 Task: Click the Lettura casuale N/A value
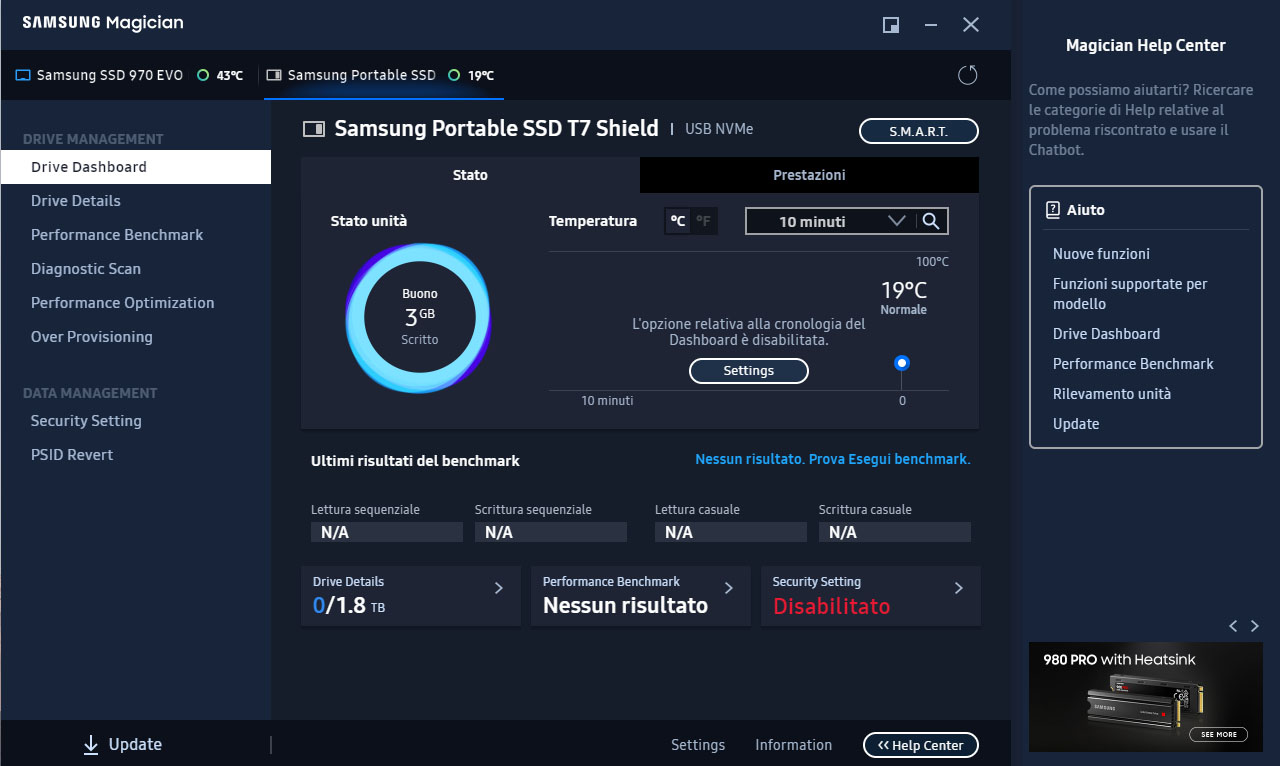(731, 532)
